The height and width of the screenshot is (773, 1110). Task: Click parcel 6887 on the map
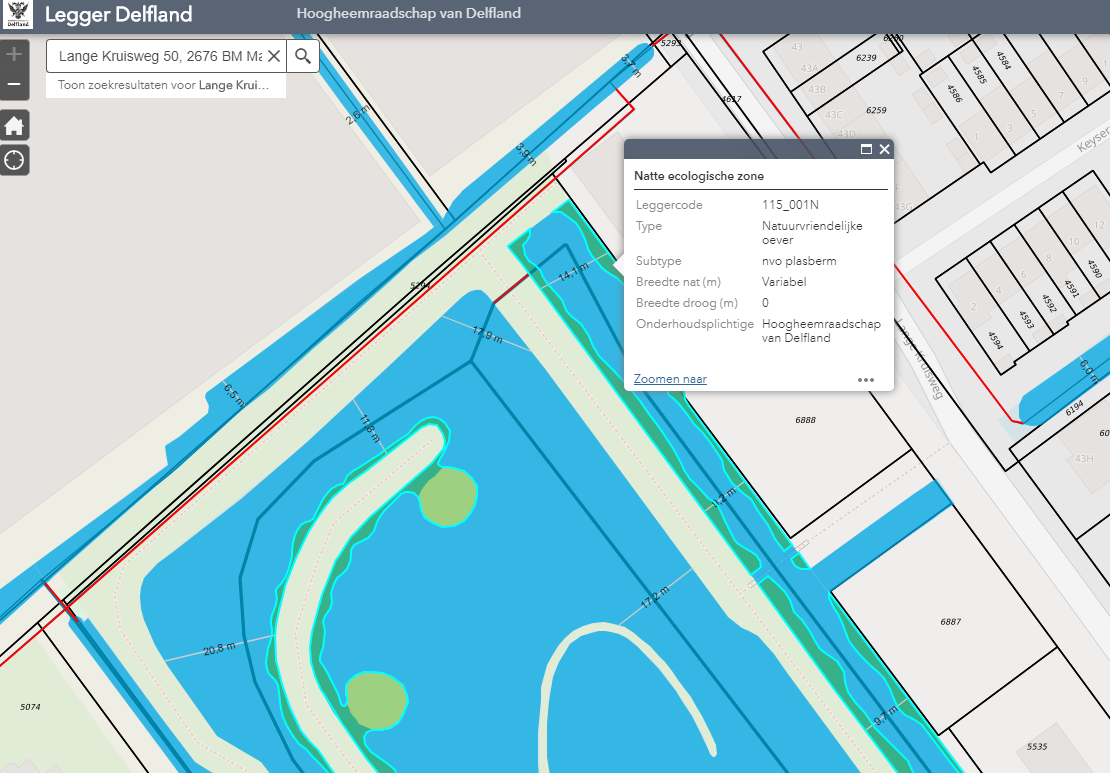point(950,622)
